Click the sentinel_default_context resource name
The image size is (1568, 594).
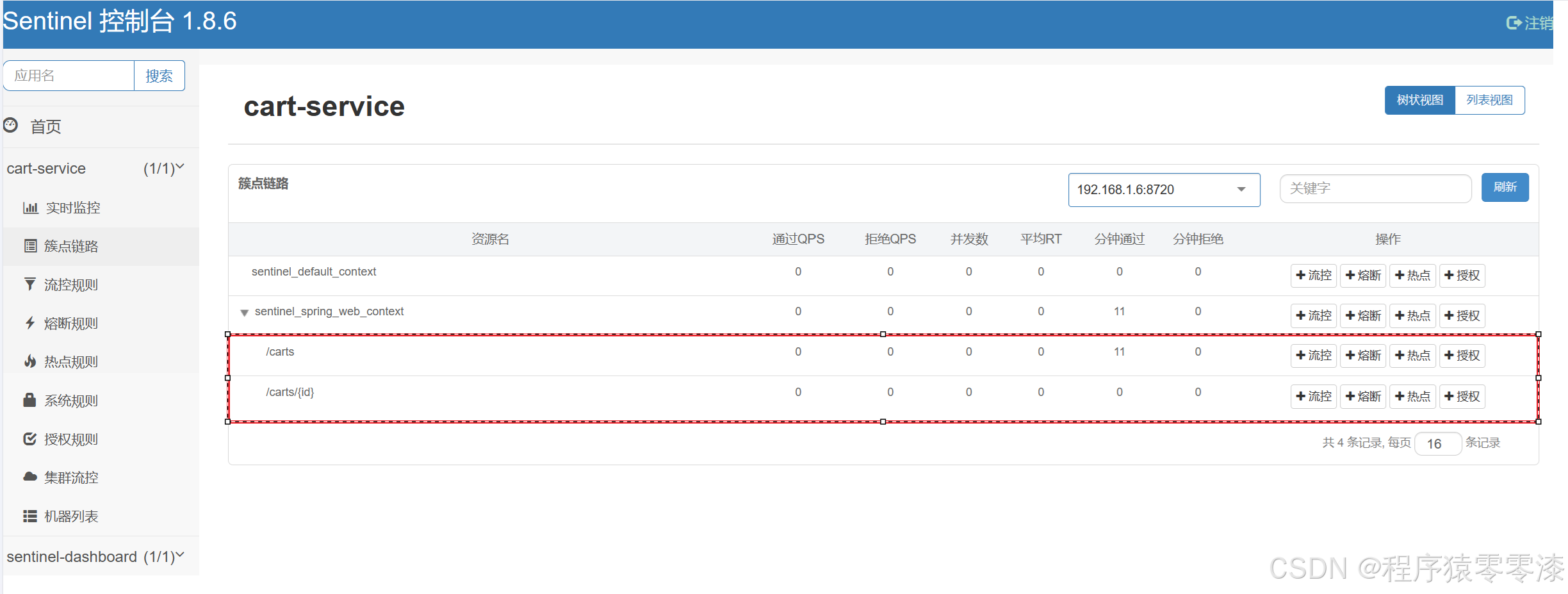click(314, 272)
